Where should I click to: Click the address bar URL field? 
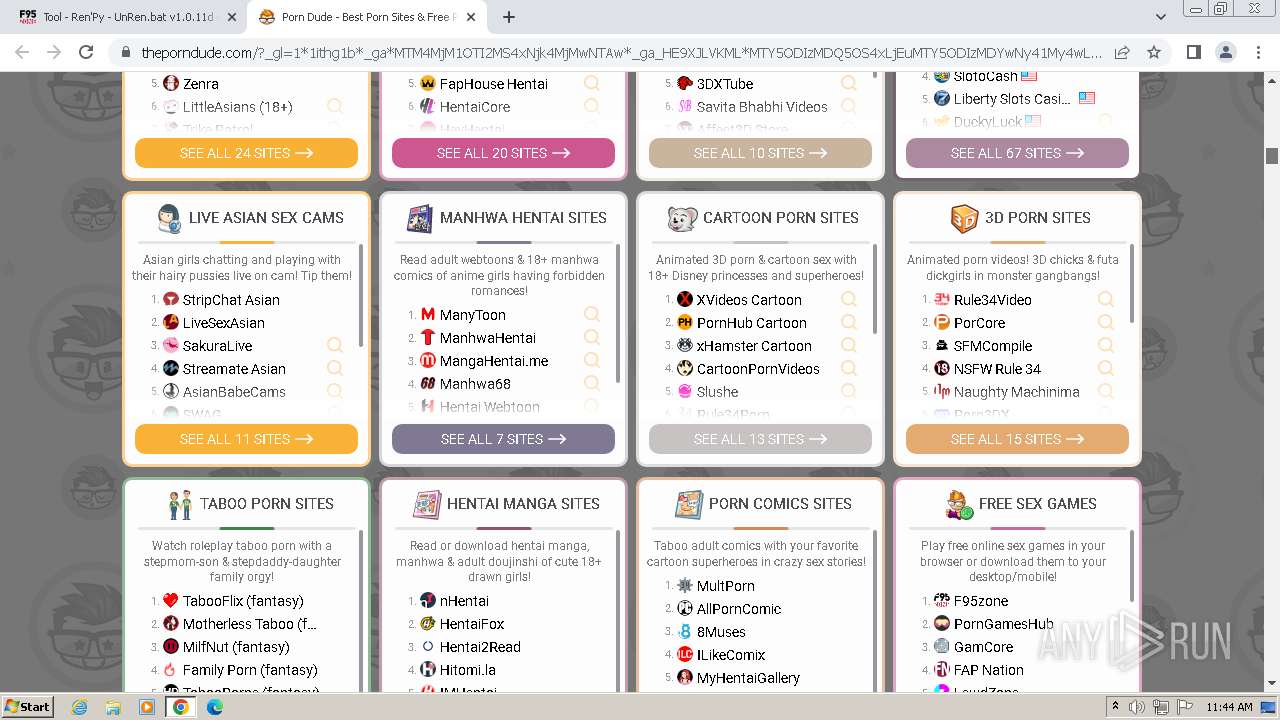tap(620, 52)
